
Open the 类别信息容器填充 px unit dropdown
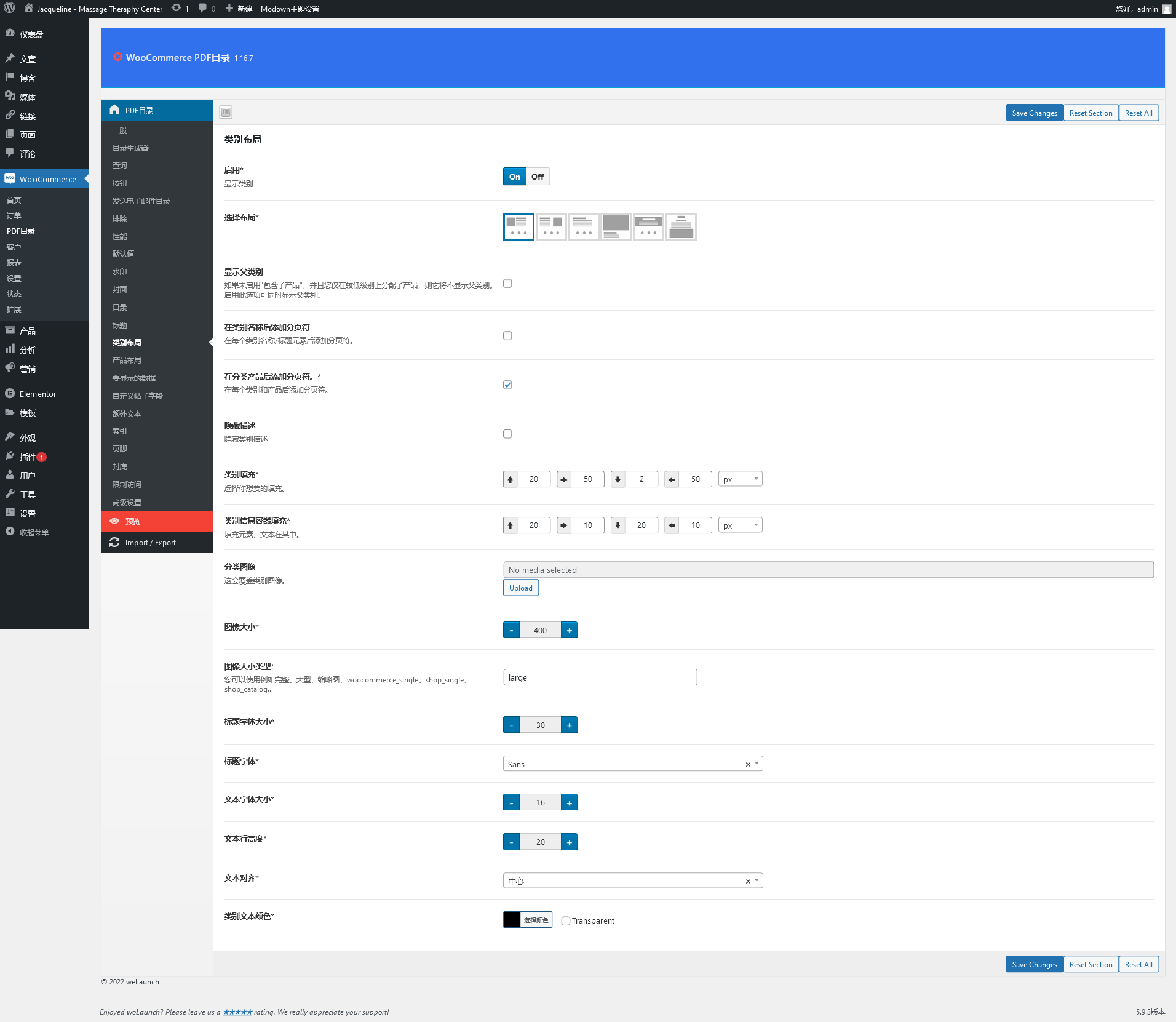point(741,525)
